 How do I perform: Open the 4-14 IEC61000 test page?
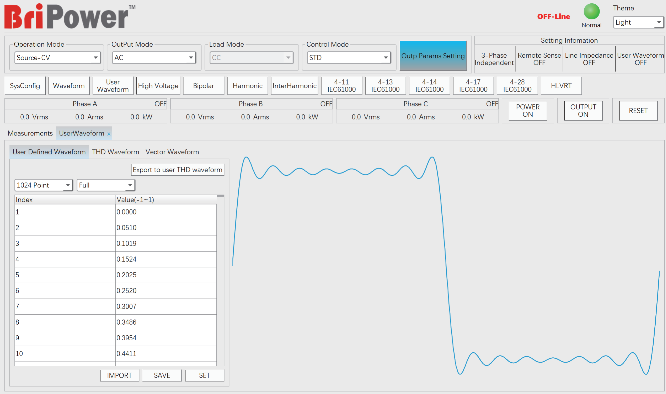(429, 86)
